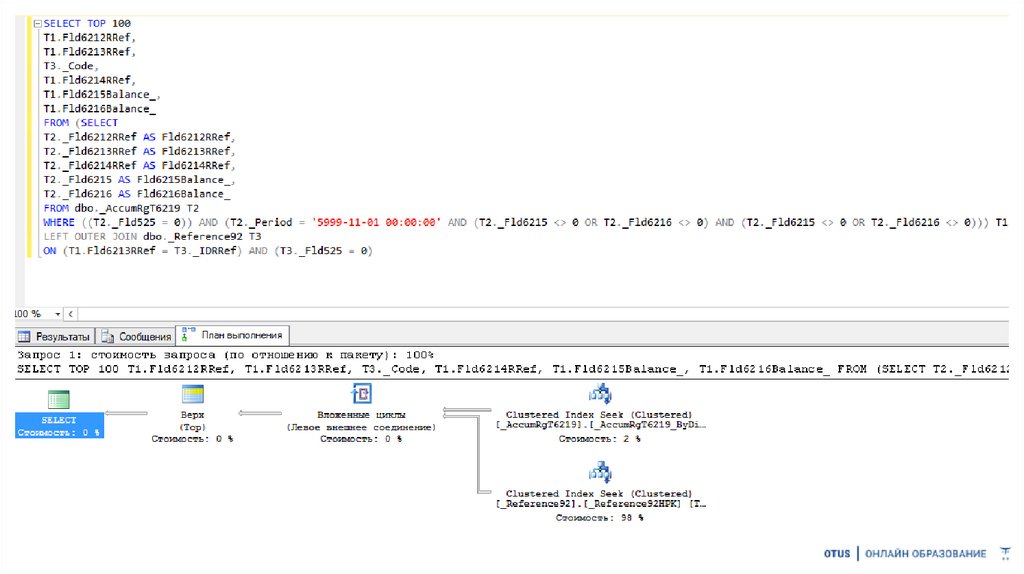Collapse the SELECT TOP 100 code block
The image size is (1024, 574).
coord(37,23)
